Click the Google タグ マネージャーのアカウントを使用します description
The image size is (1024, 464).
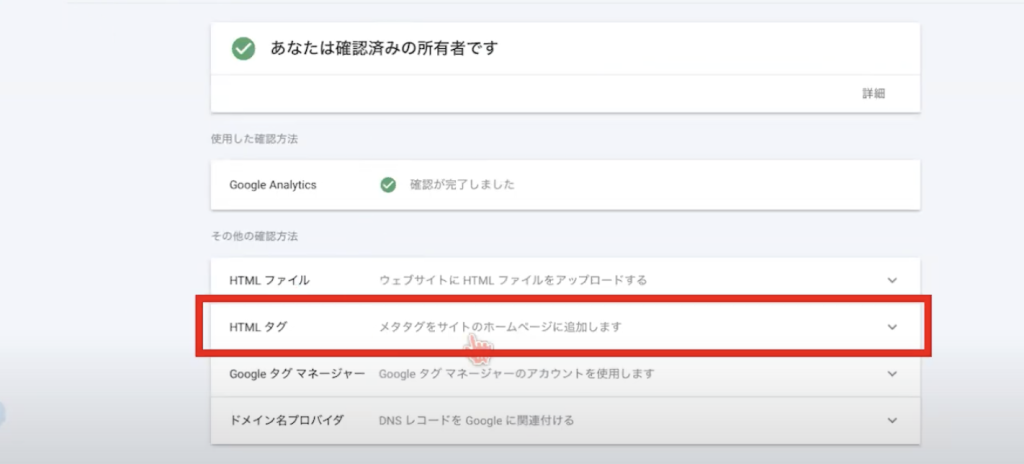[516, 374]
